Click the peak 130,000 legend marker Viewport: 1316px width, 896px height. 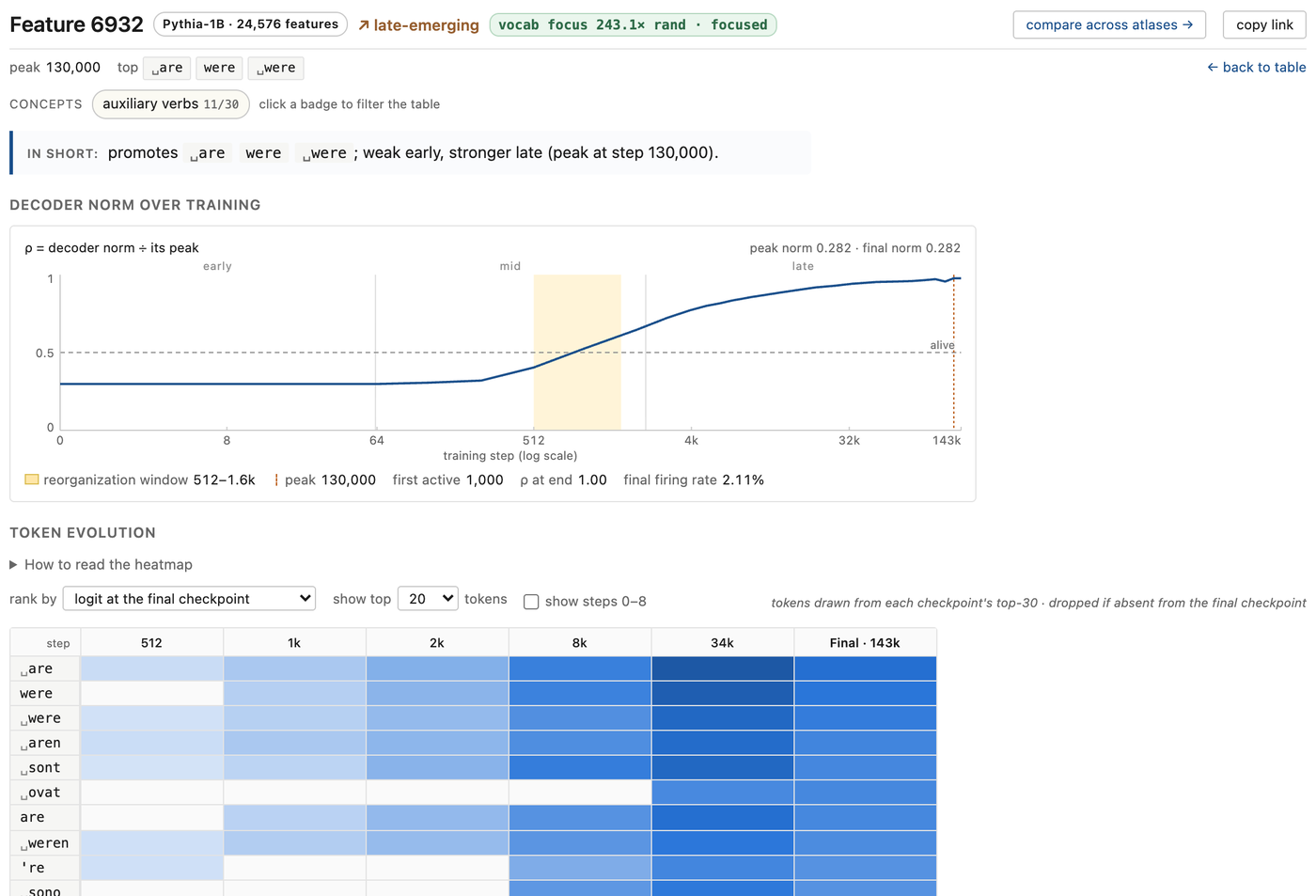point(276,479)
